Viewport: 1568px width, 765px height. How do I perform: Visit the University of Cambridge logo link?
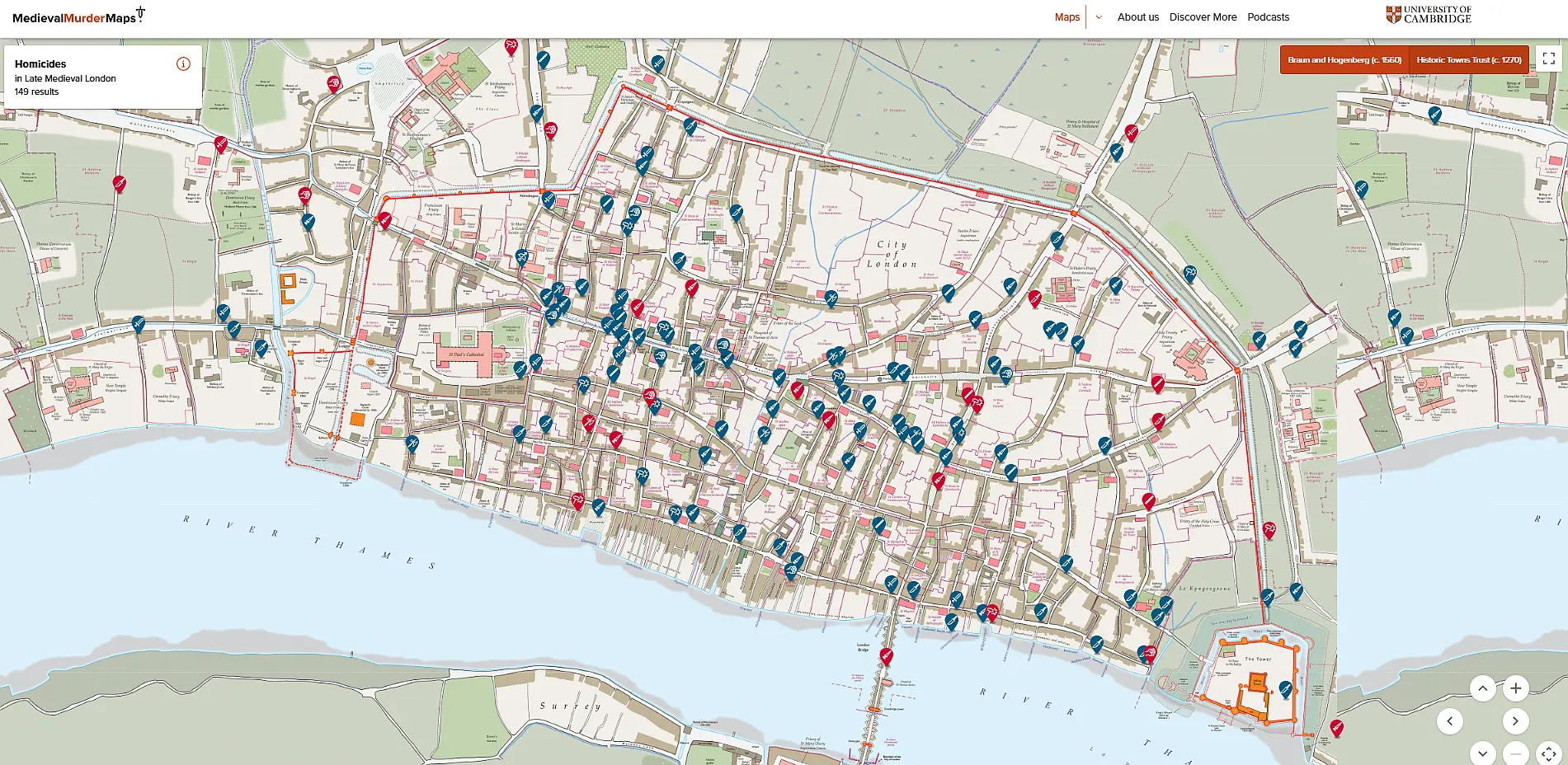pos(1428,15)
